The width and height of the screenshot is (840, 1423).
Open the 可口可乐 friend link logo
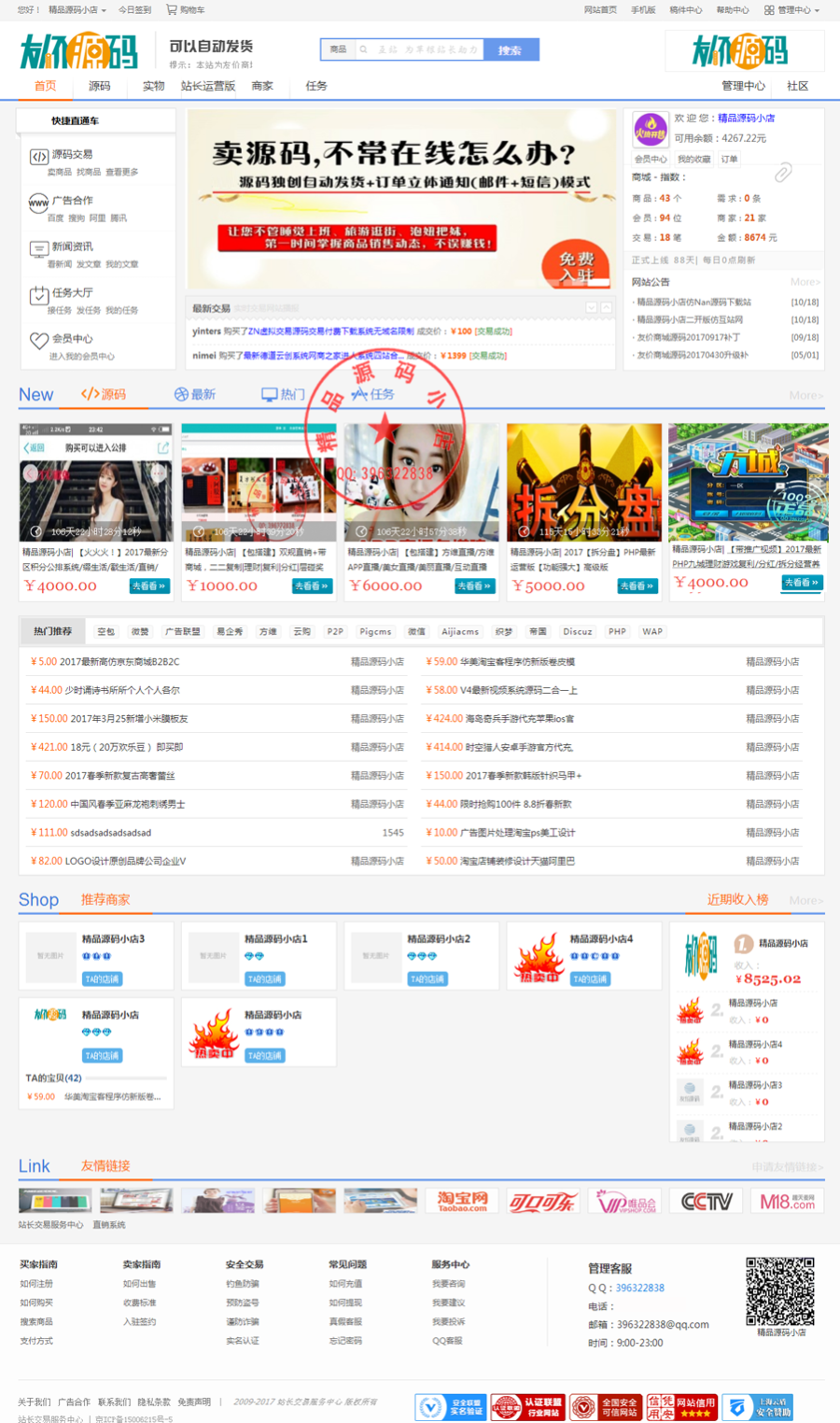click(x=543, y=1201)
